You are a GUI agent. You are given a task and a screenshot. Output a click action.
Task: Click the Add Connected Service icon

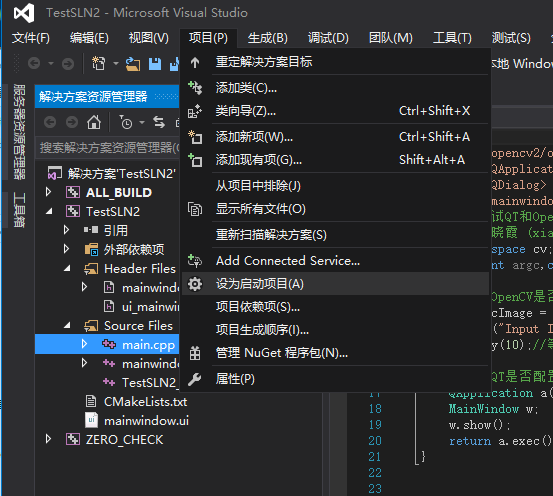point(195,261)
